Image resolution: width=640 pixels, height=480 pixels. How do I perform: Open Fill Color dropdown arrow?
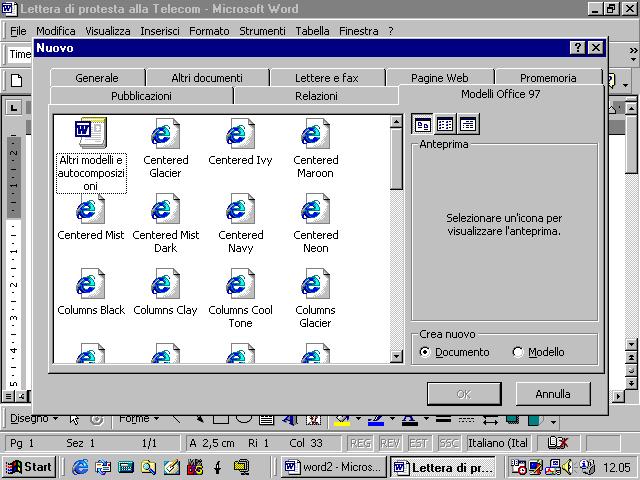point(358,419)
